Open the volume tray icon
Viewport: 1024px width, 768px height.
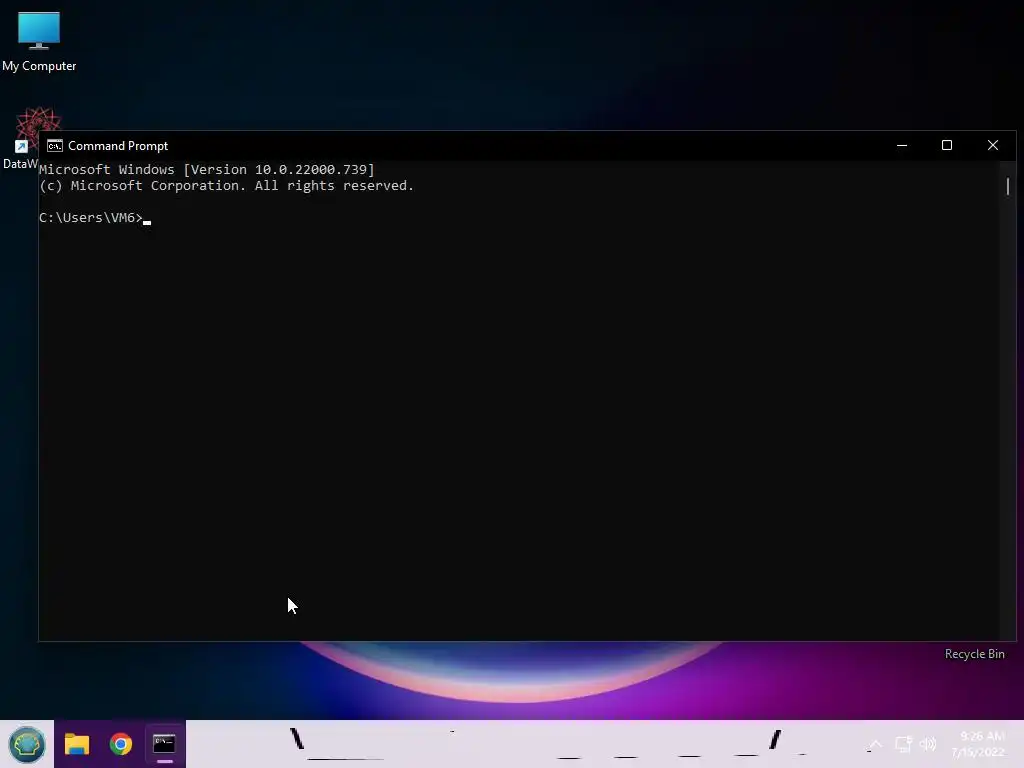click(x=928, y=744)
